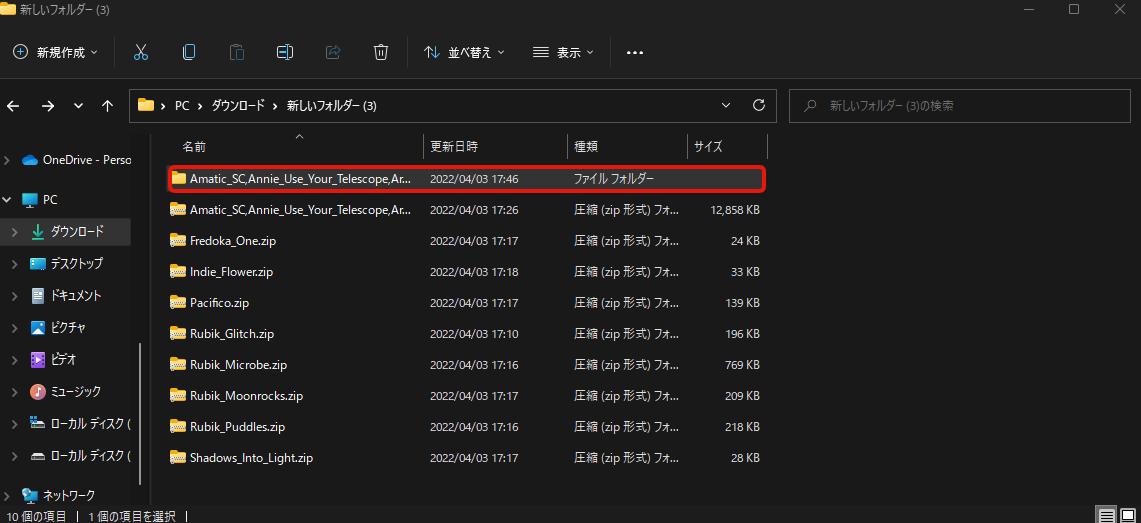Switch to details view in status bar

pyautogui.click(x=1107, y=516)
